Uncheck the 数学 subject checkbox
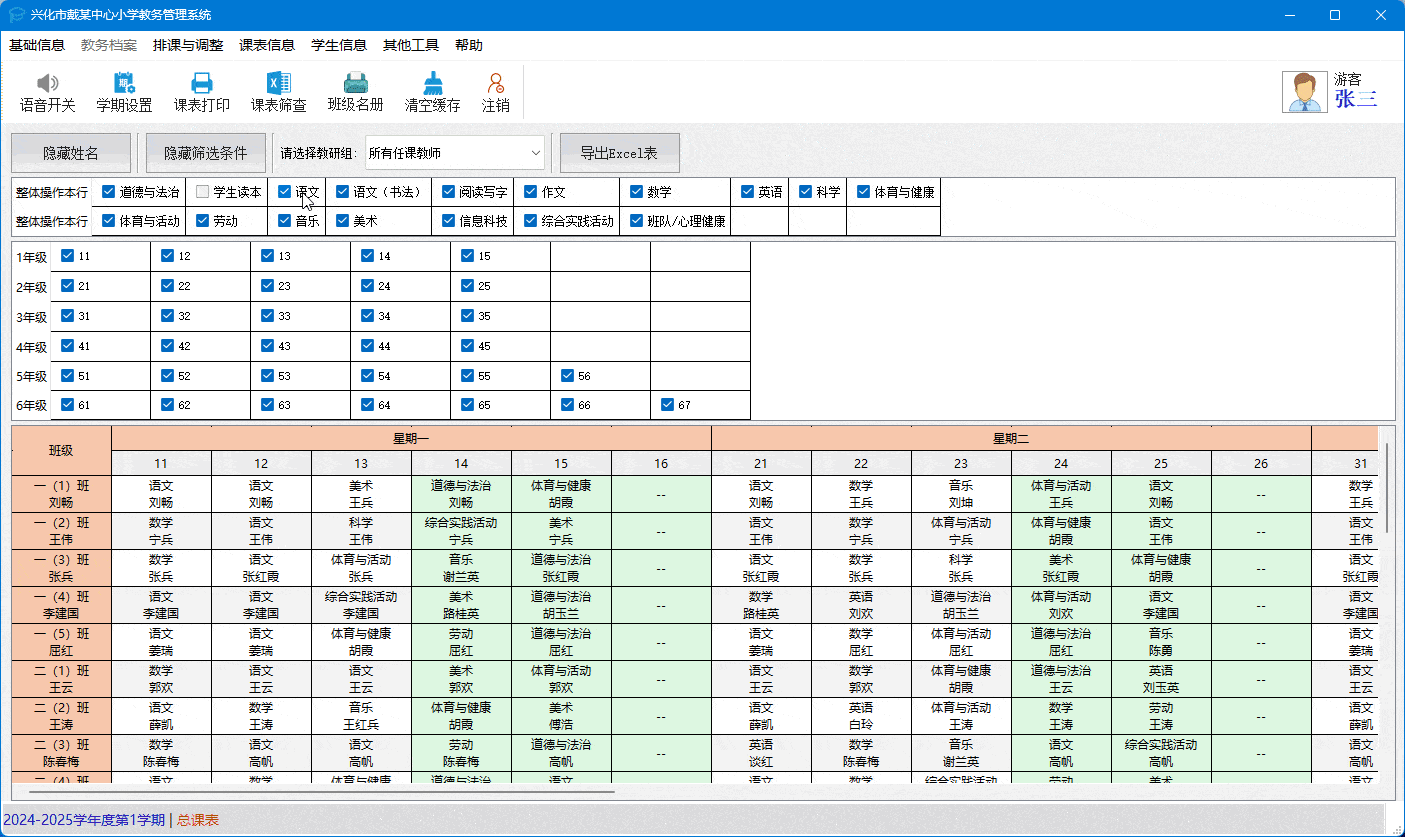1405x837 pixels. click(x=637, y=192)
